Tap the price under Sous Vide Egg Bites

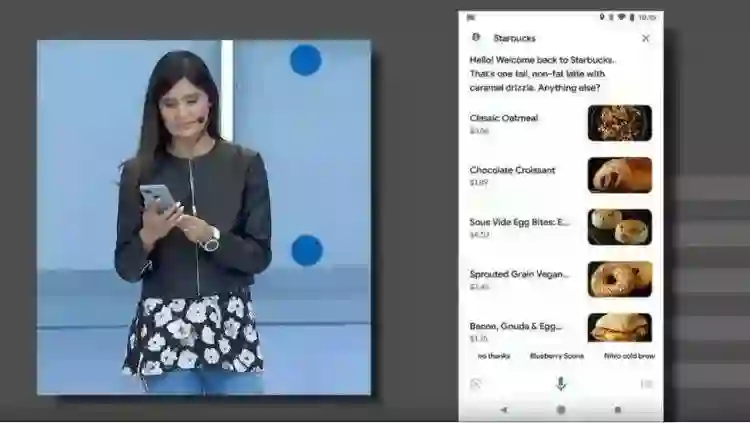pos(479,235)
